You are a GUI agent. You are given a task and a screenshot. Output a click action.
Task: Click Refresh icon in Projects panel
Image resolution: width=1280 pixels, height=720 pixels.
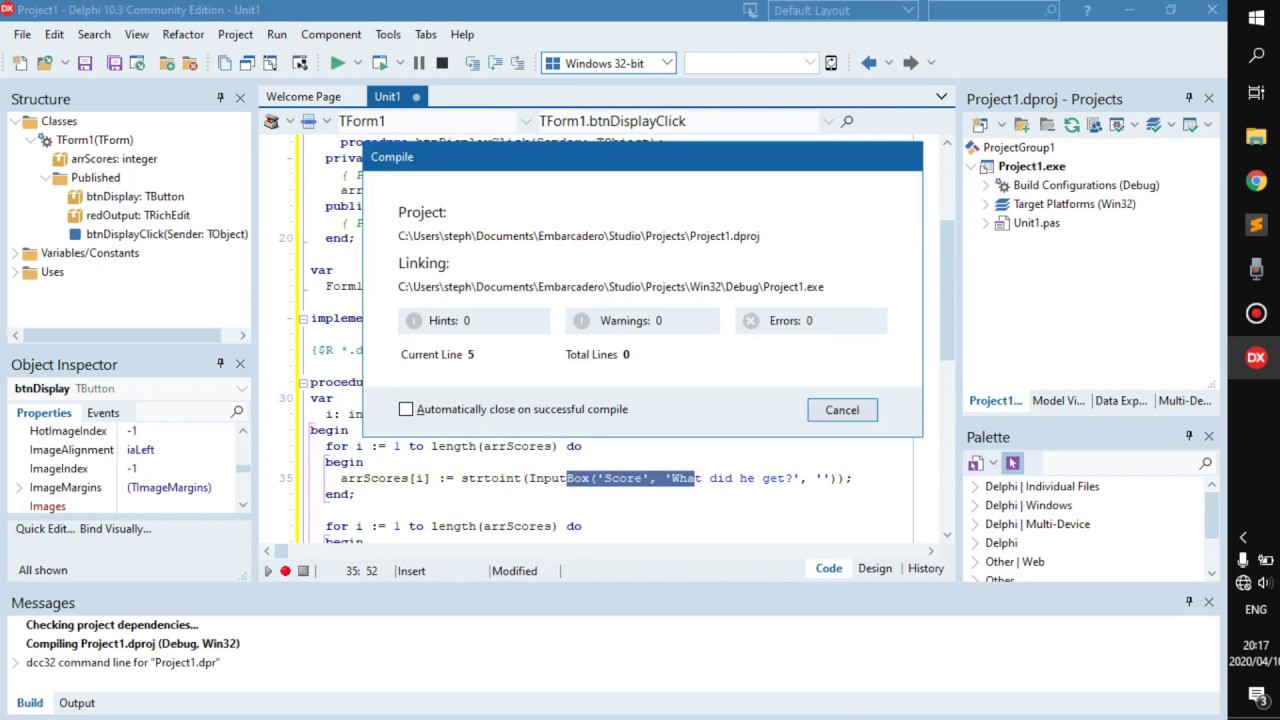[1072, 125]
